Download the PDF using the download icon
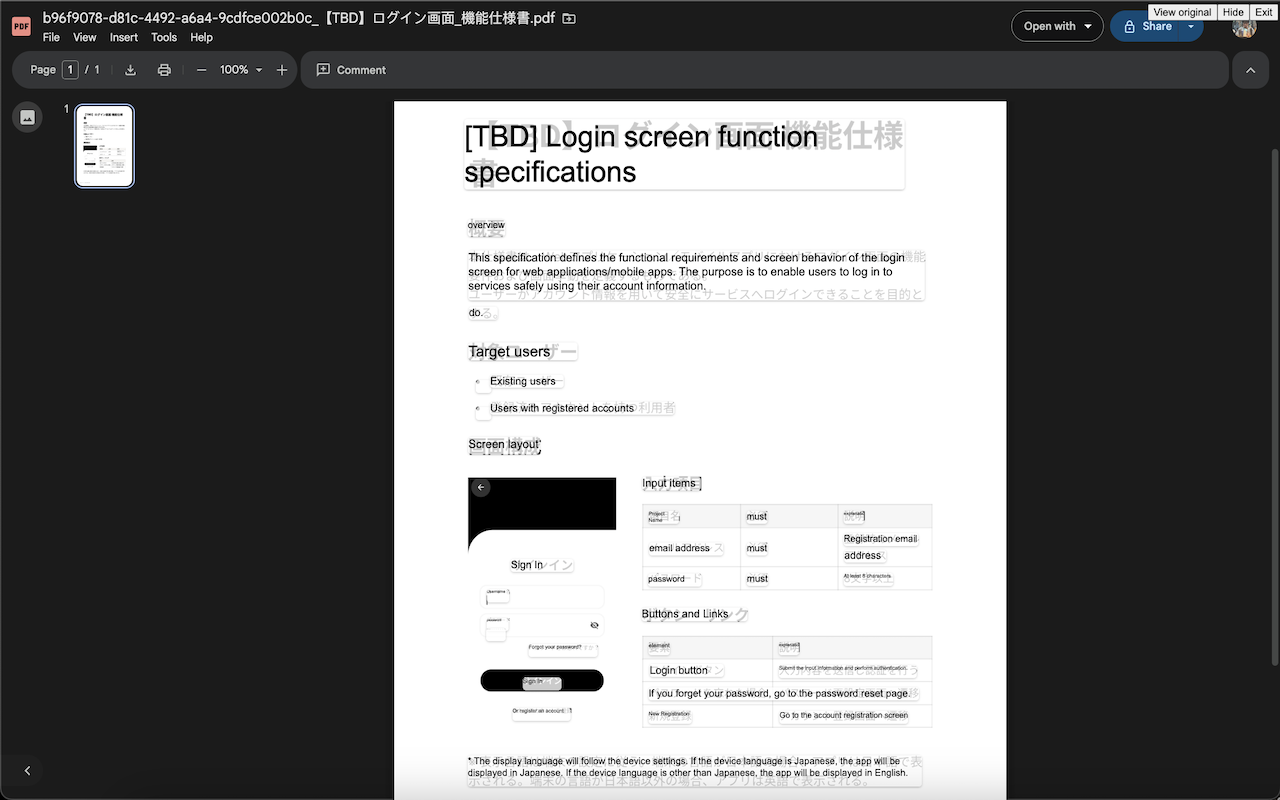 point(130,70)
